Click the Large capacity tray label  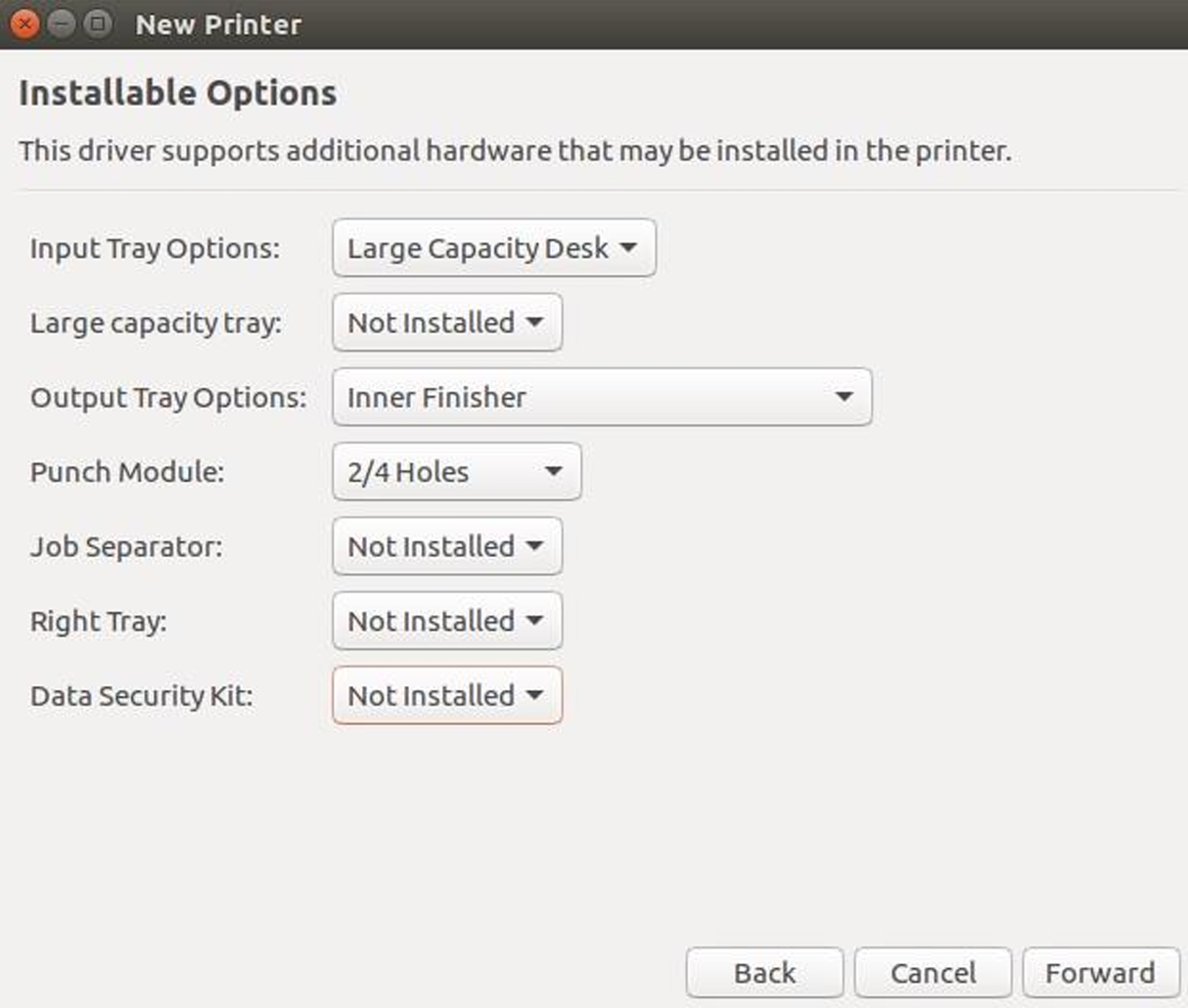pyautogui.click(x=156, y=323)
